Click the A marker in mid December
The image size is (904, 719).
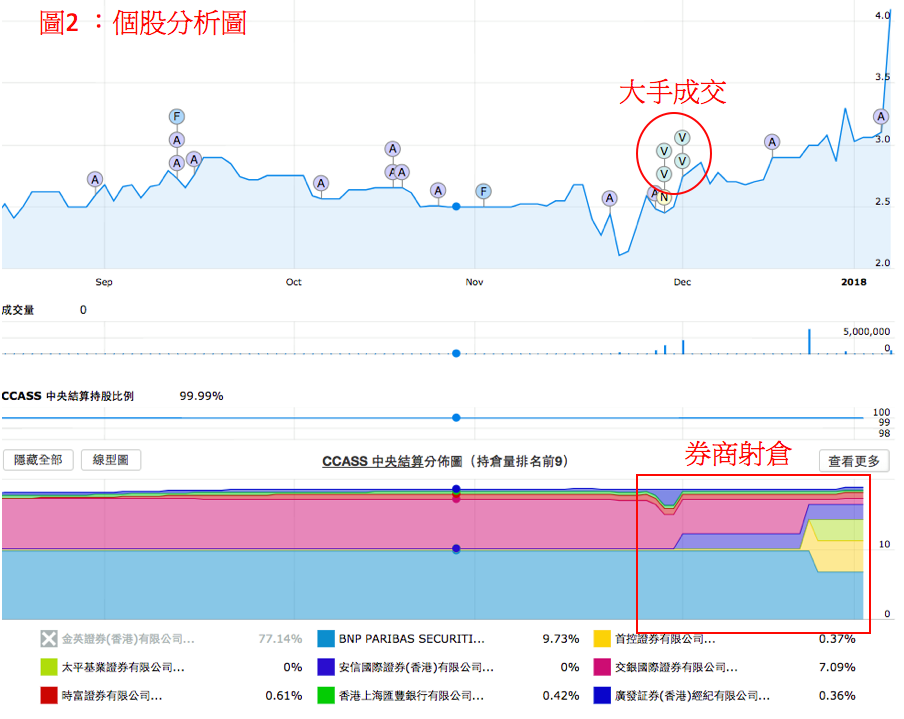(772, 142)
